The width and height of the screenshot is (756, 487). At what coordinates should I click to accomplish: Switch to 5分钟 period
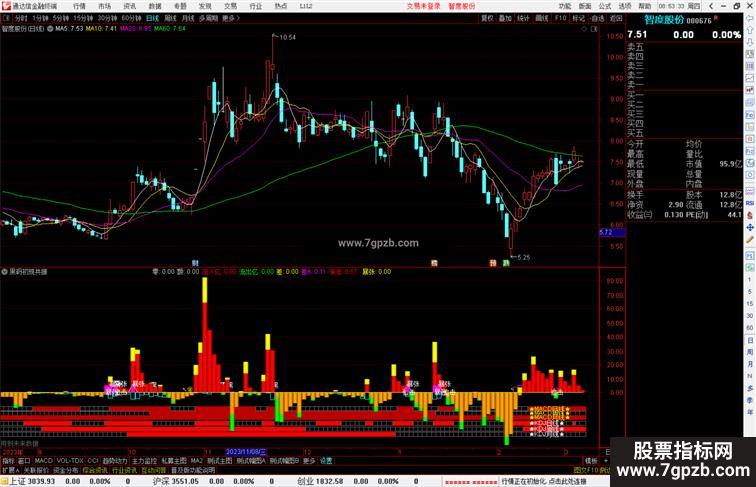click(60, 18)
